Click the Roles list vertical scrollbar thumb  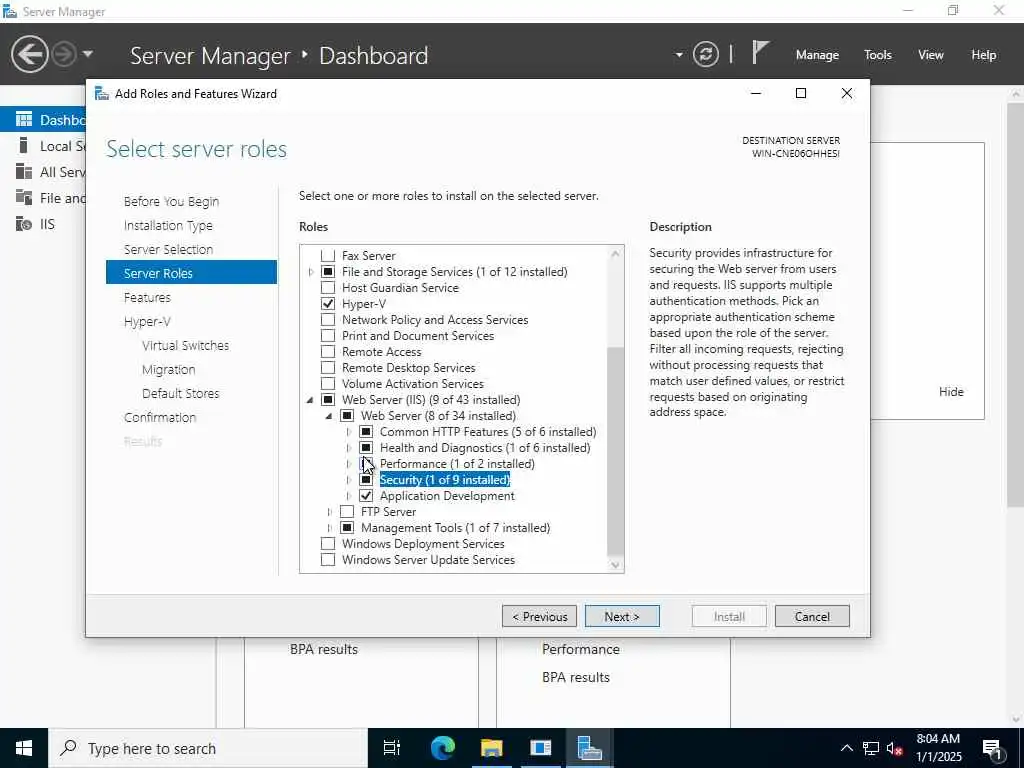615,451
